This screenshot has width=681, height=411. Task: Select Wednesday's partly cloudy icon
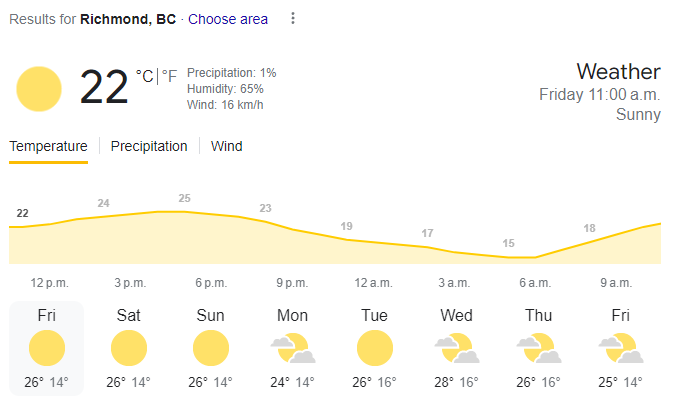(x=457, y=348)
